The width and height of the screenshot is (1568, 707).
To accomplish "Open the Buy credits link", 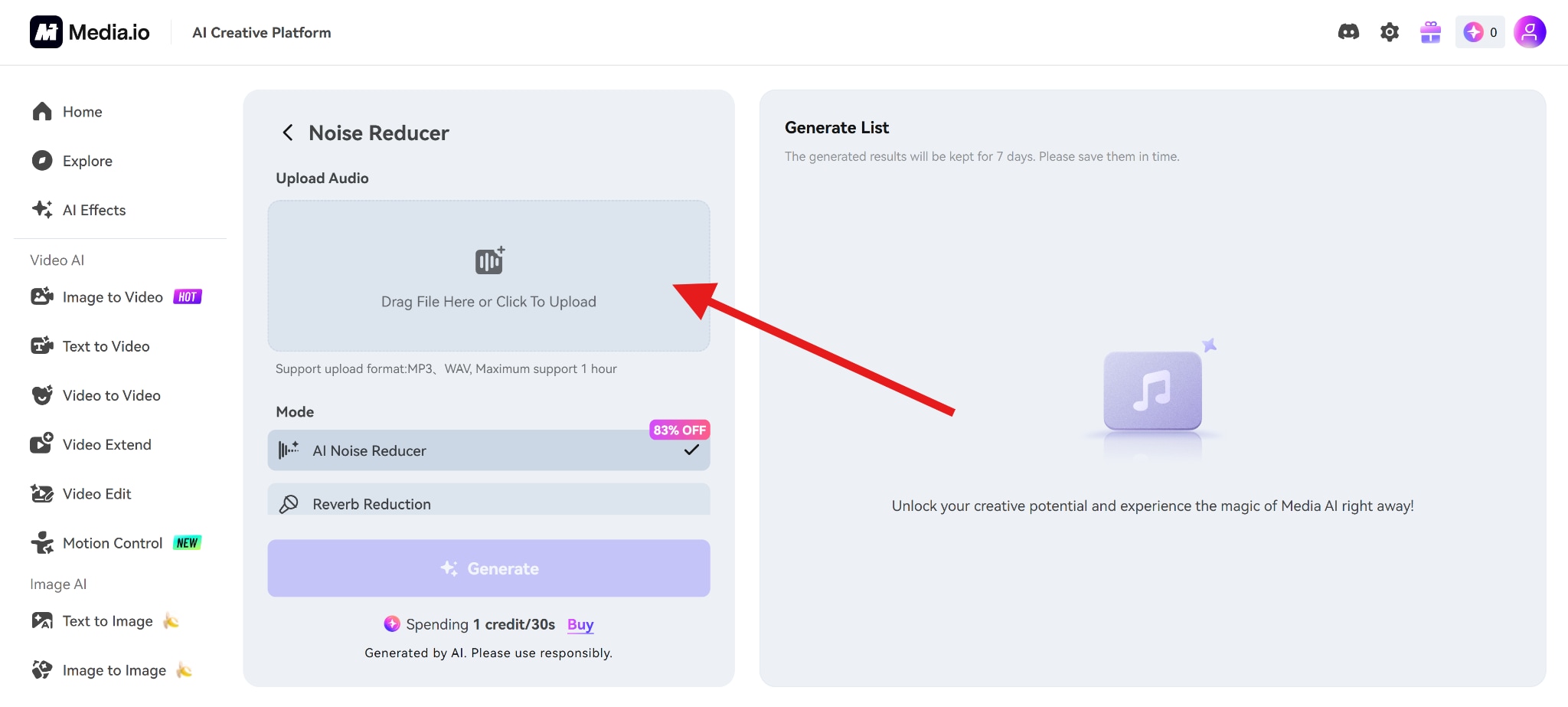I will [580, 624].
